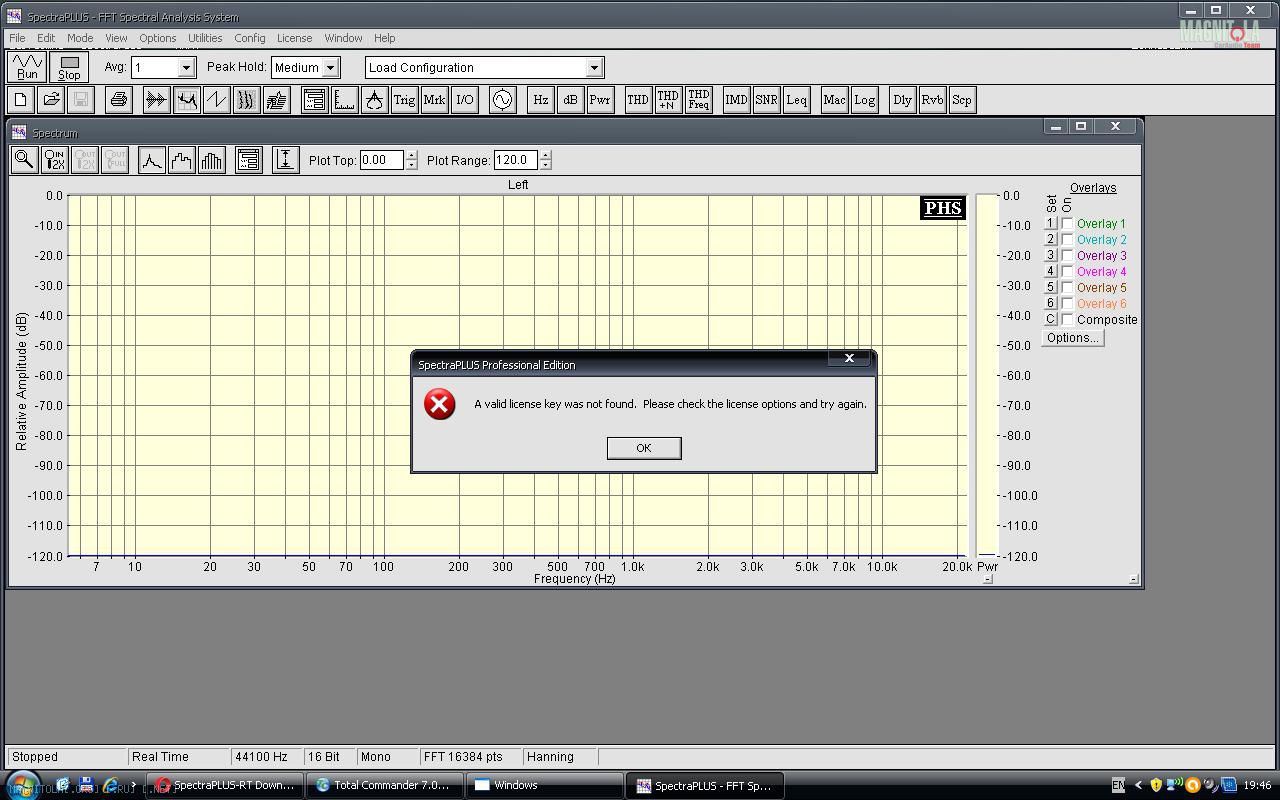Open a file with the folder icon
Screen dimensions: 1280x800
point(51,100)
